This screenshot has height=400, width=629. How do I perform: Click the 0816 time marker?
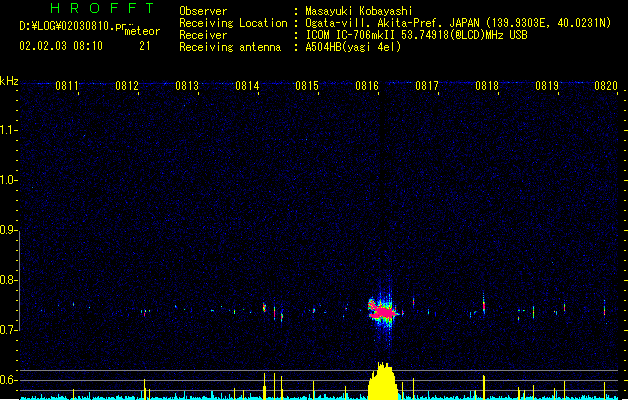367,86
